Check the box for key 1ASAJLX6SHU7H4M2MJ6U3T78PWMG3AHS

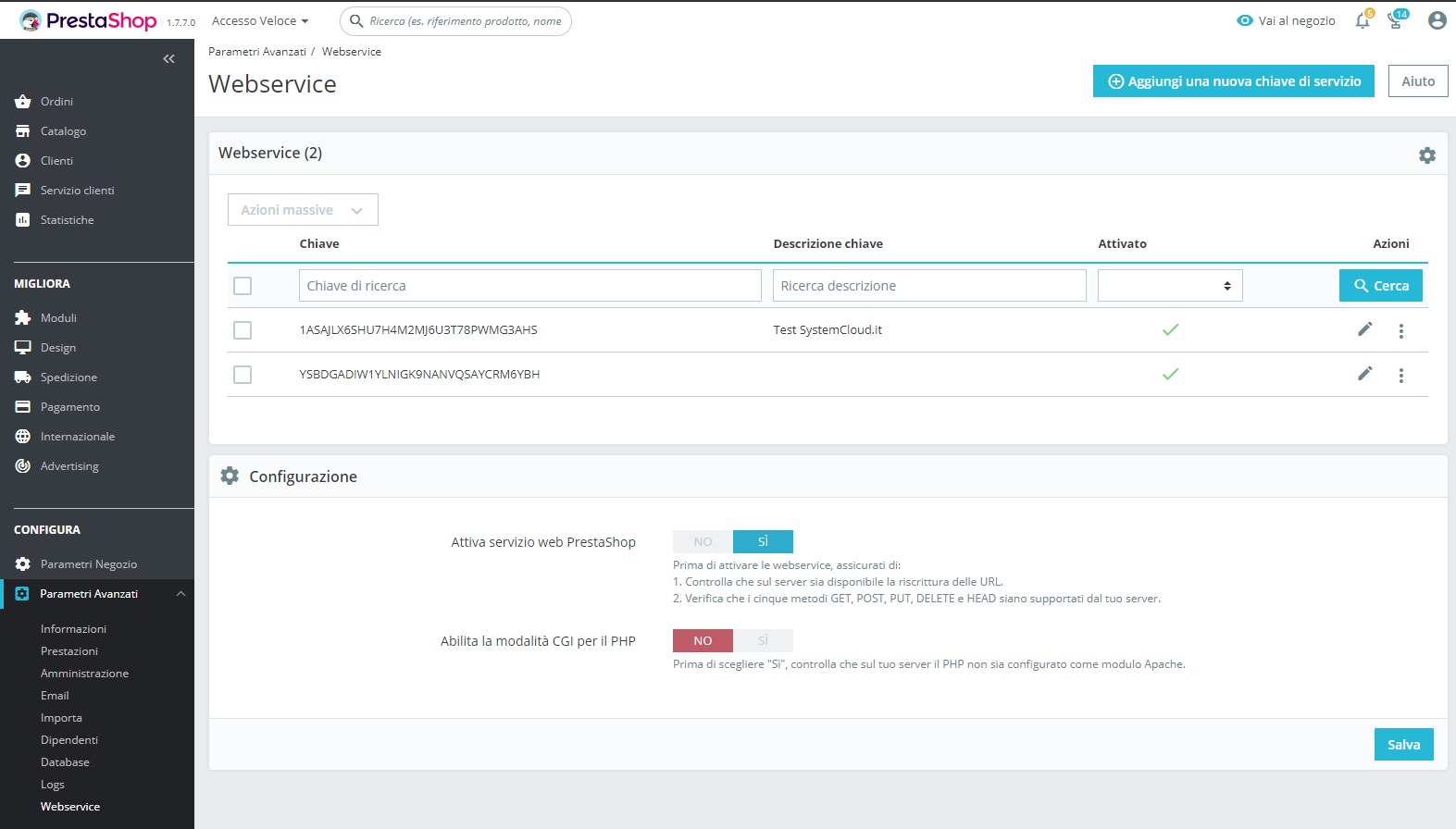pos(243,330)
